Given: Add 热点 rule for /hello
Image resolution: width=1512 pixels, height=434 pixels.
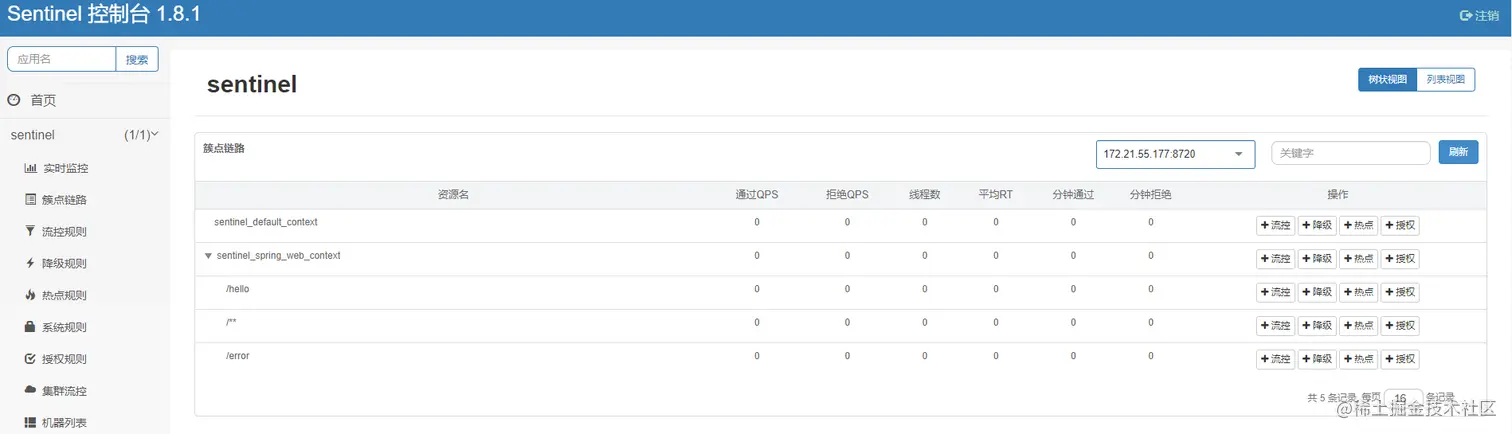Looking at the screenshot, I should [1359, 292].
